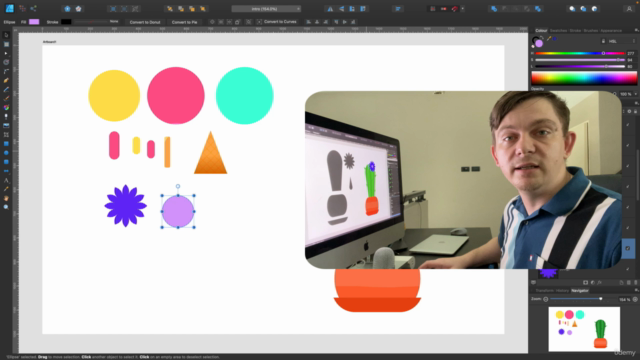This screenshot has height=360, width=640.
Task: Toggle Edit All Layers button
Action: [x=533, y=282]
